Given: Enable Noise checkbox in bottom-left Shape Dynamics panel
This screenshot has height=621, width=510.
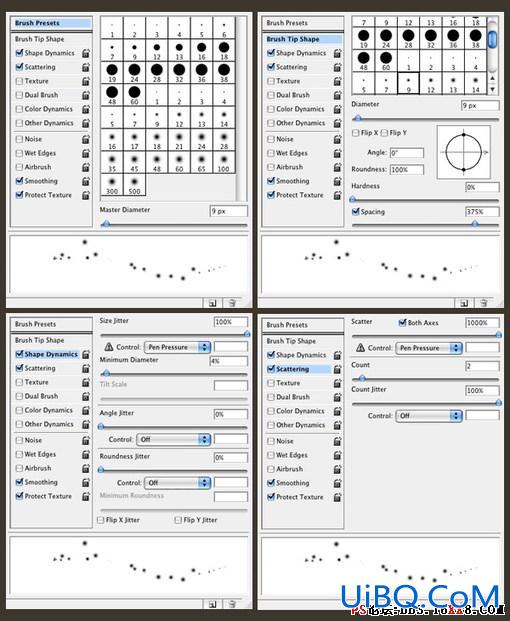Looking at the screenshot, I should (19, 440).
